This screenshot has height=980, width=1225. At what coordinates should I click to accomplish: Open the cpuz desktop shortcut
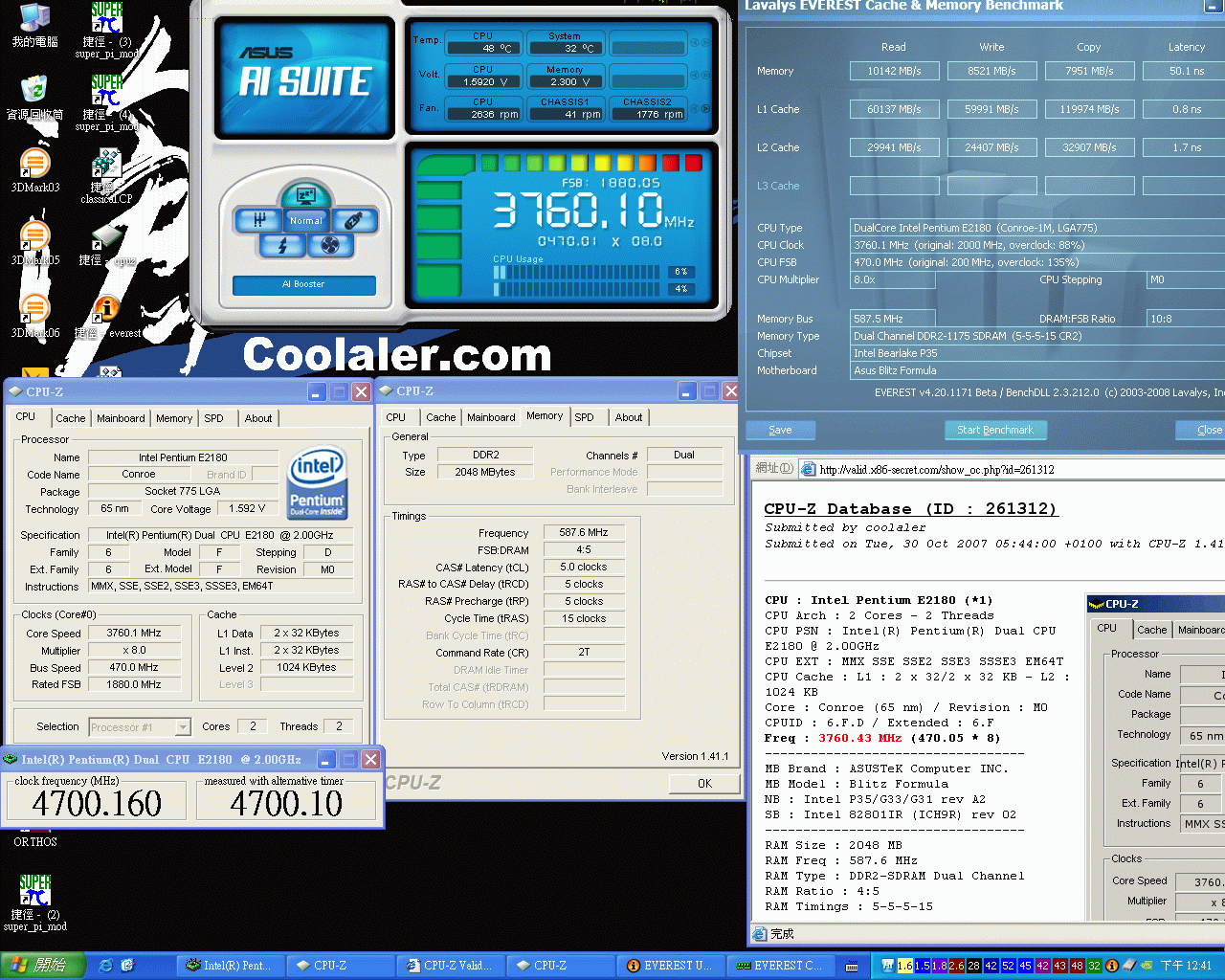(x=106, y=245)
